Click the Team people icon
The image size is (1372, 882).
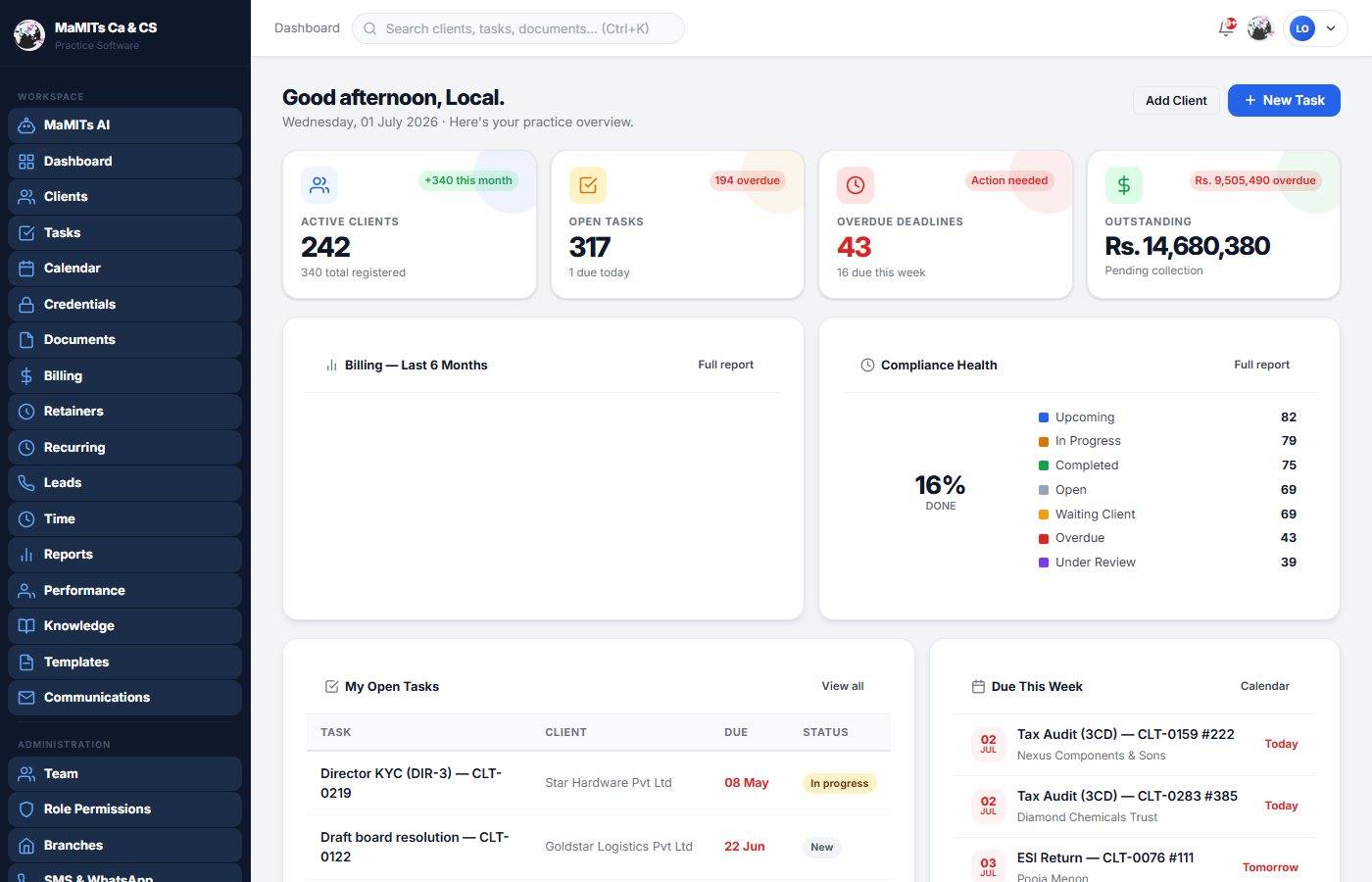coord(26,774)
